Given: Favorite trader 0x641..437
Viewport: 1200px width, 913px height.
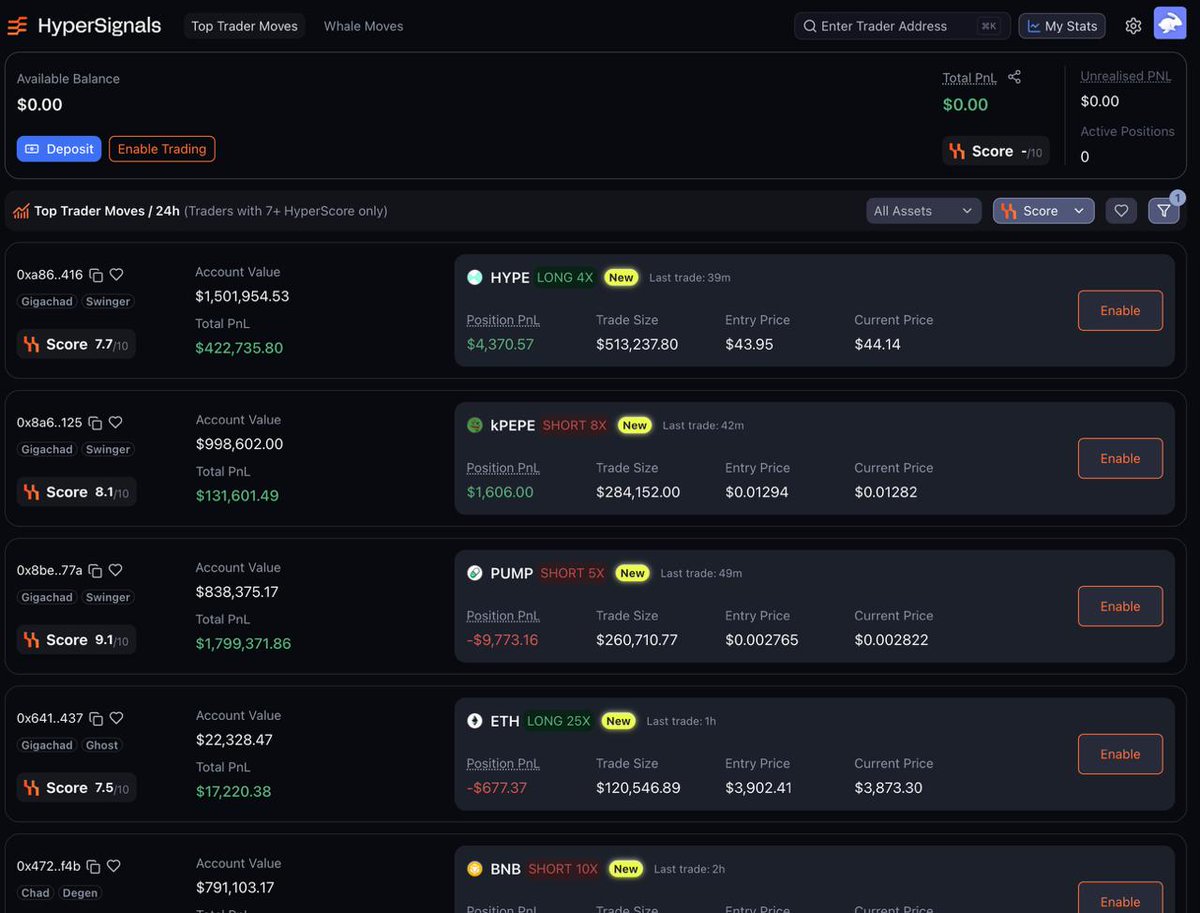Looking at the screenshot, I should coord(116,719).
